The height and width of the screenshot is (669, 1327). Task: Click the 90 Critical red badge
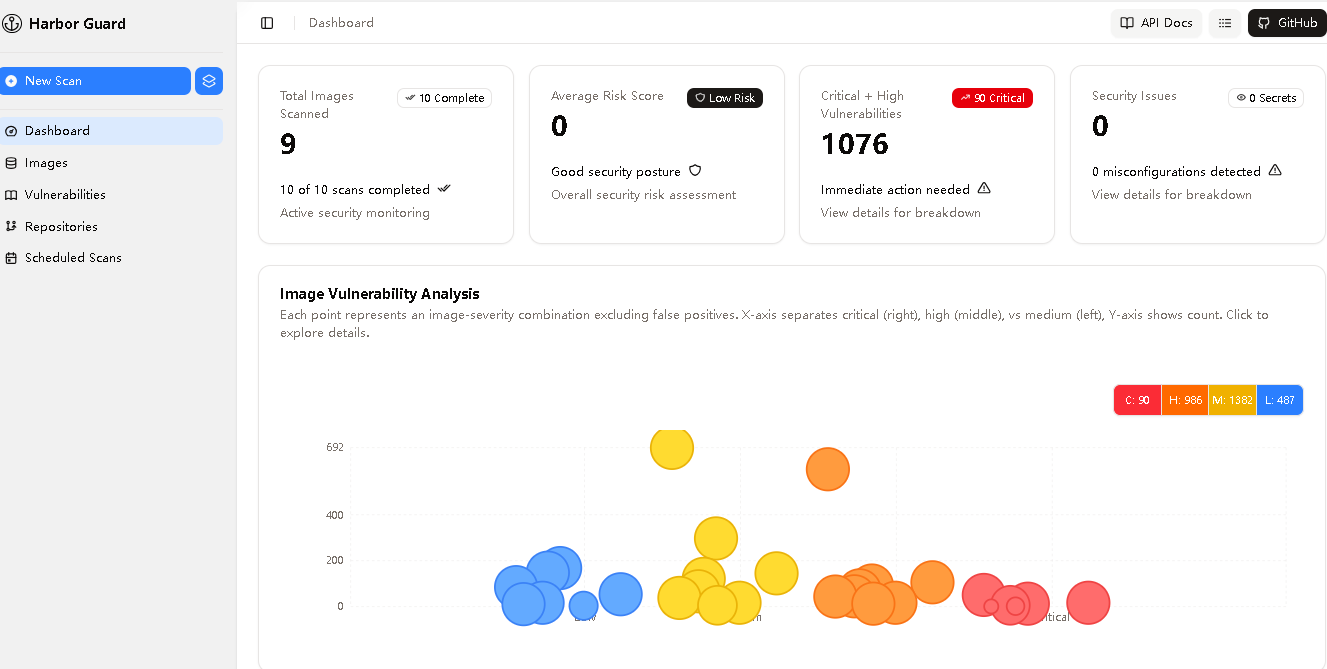pyautogui.click(x=992, y=98)
